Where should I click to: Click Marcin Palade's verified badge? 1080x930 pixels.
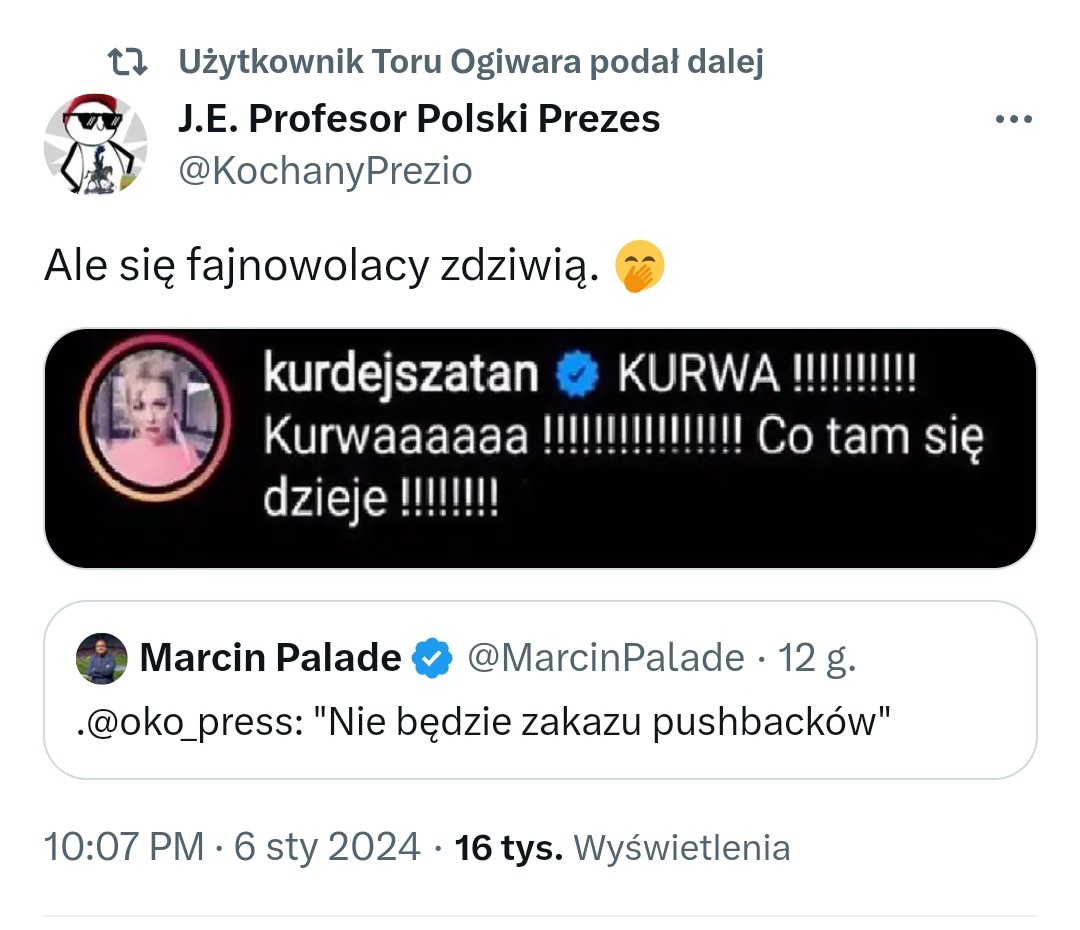pos(432,657)
